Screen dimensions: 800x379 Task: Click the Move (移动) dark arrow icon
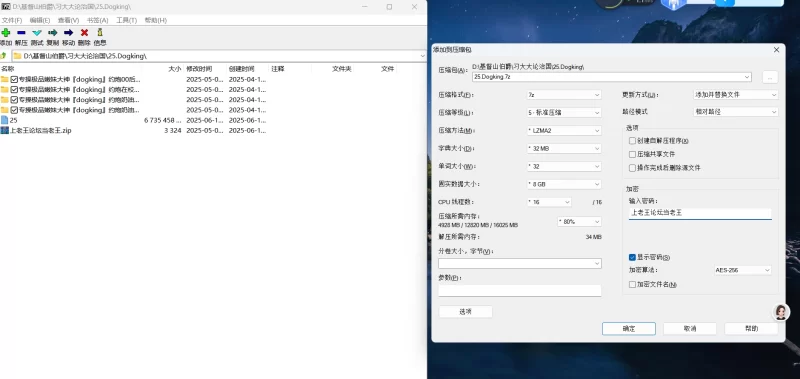coord(68,33)
